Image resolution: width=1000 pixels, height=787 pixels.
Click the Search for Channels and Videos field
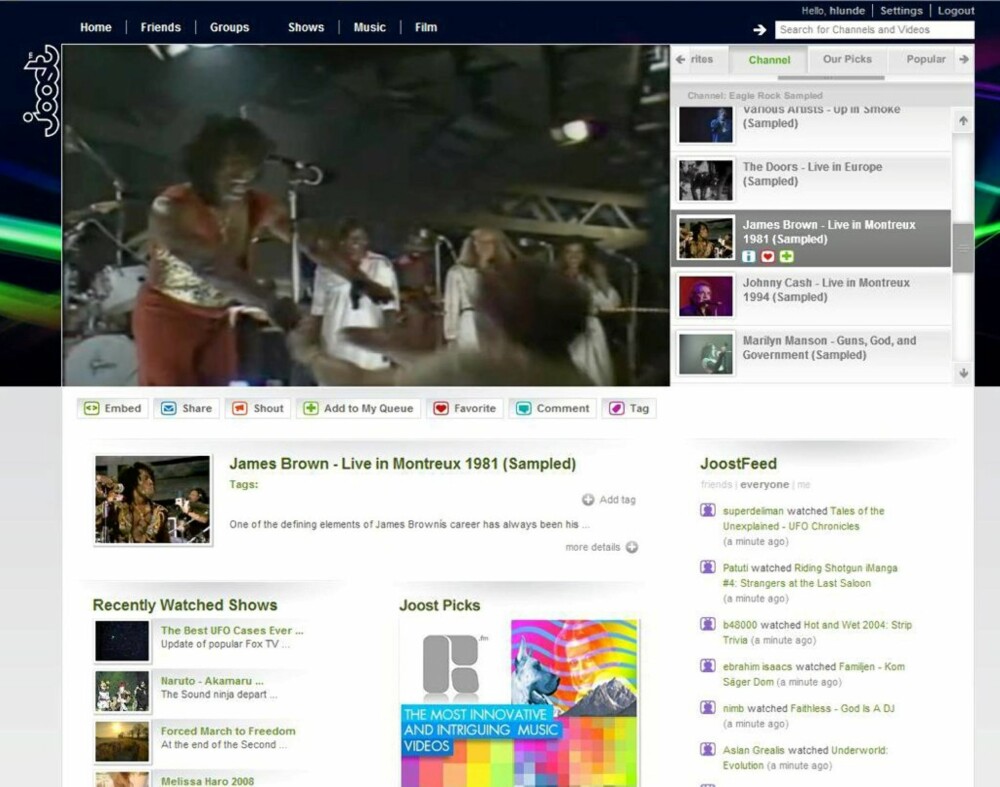(x=874, y=29)
